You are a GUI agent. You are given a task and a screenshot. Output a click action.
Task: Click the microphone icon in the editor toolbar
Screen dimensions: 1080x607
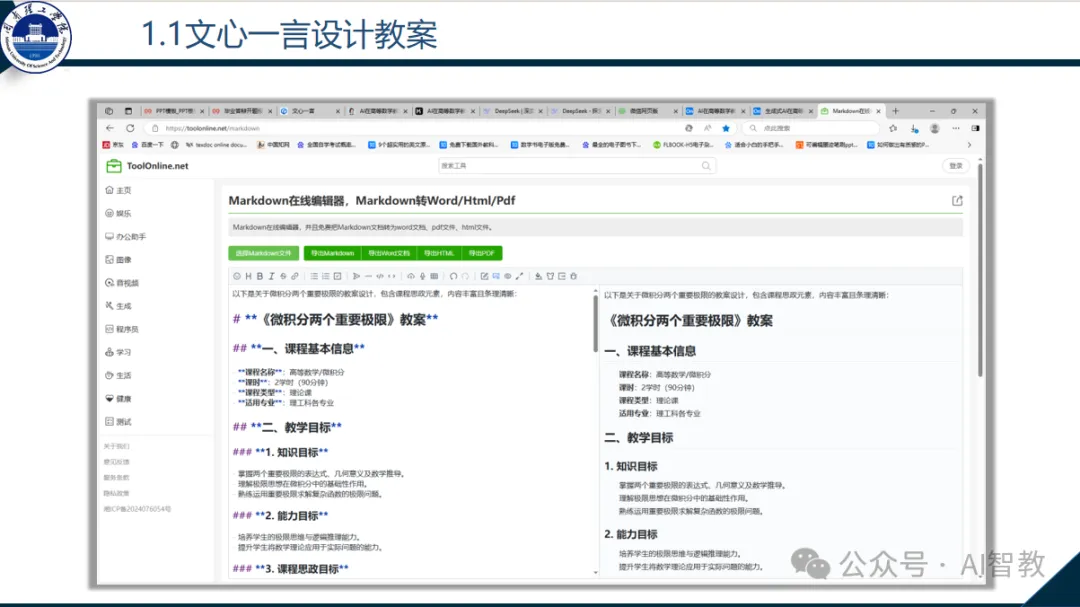(422, 276)
